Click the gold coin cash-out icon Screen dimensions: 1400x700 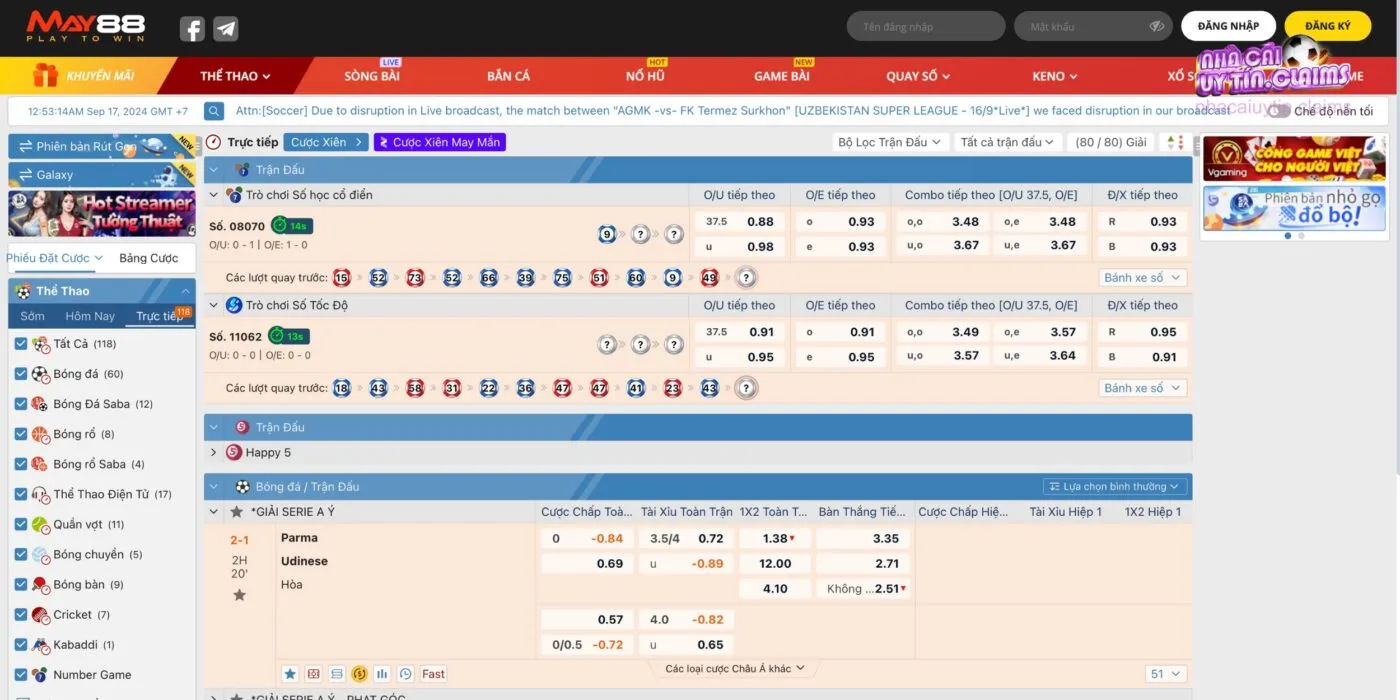pyautogui.click(x=359, y=674)
